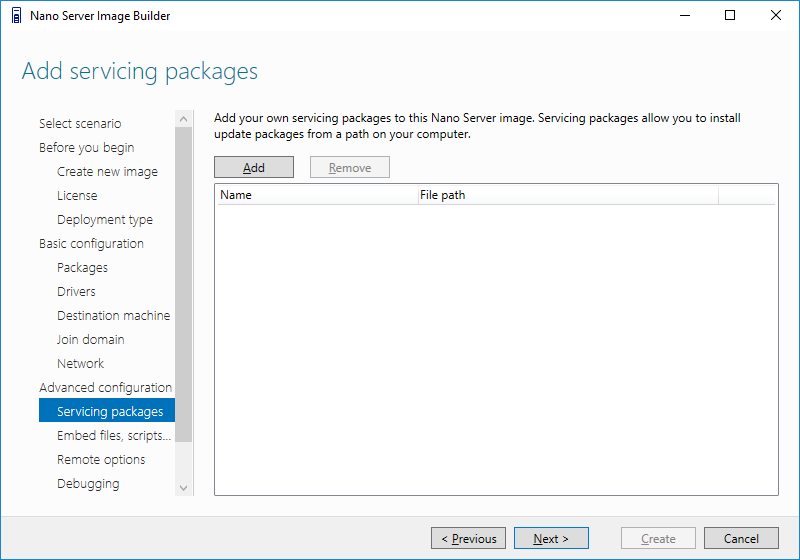Open the Packages step
This screenshot has width=800, height=560.
(82, 267)
